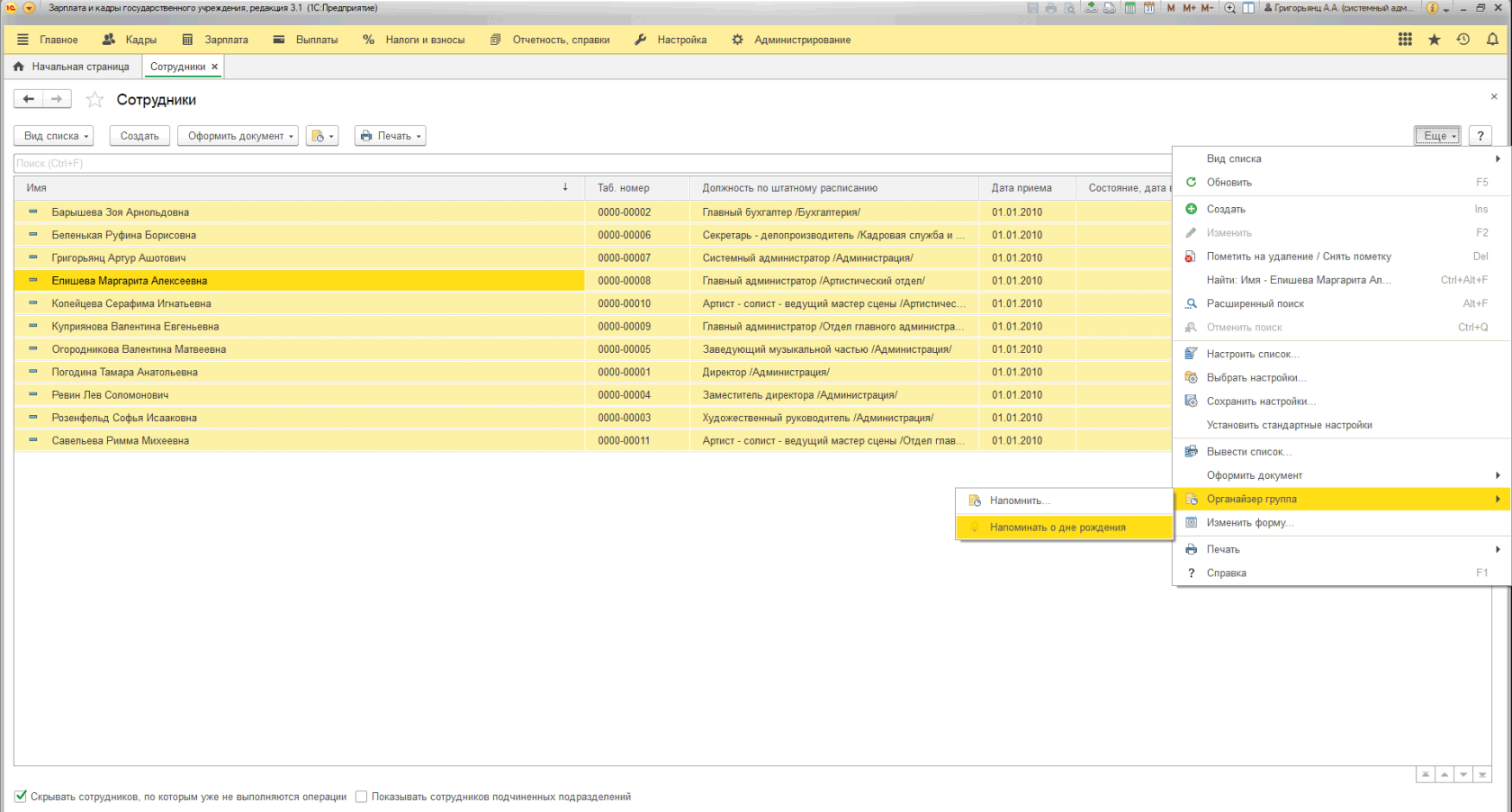
Task: Click the calculator icon in title bar
Action: tap(1130, 8)
